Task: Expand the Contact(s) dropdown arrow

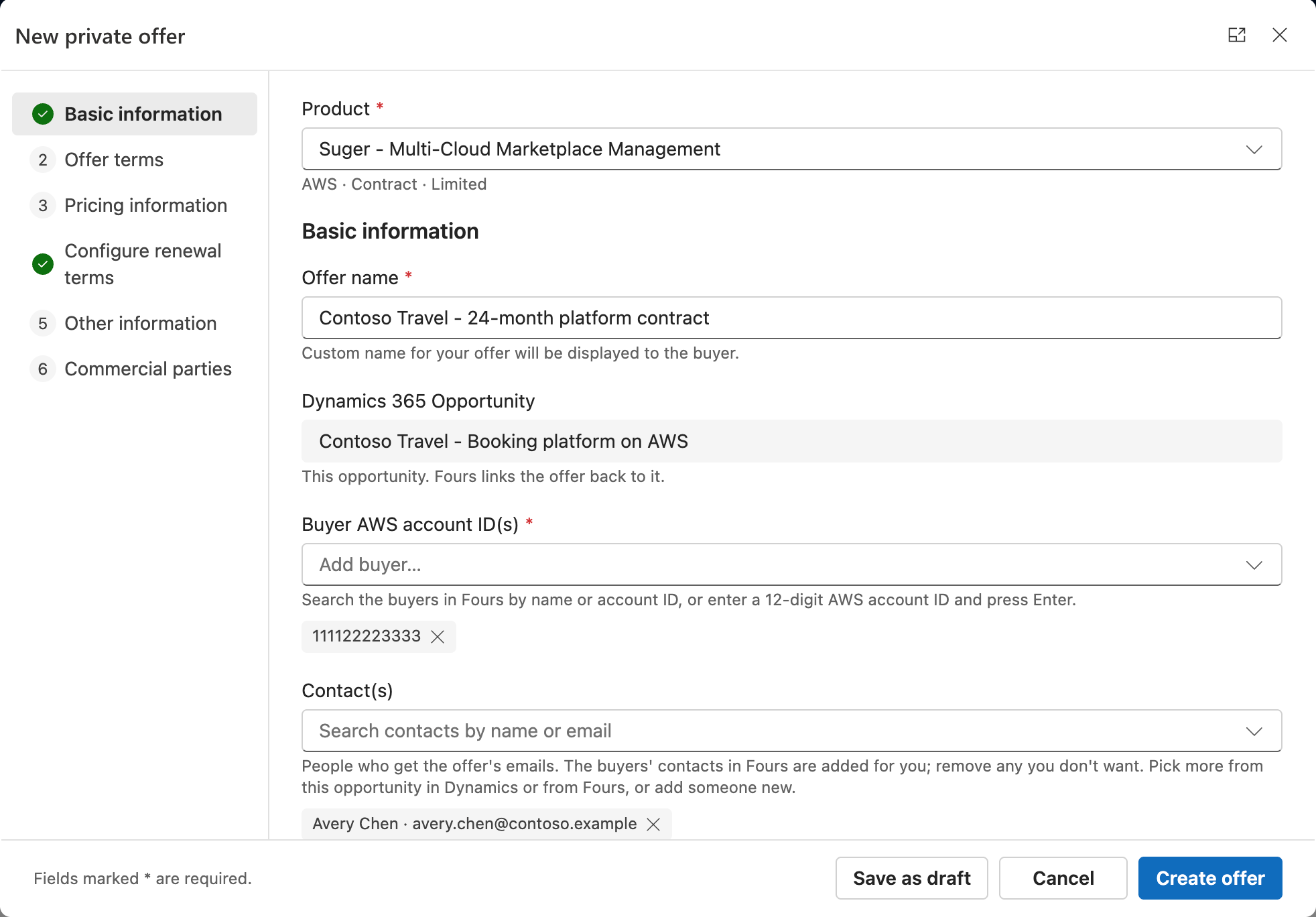Action: (1254, 731)
